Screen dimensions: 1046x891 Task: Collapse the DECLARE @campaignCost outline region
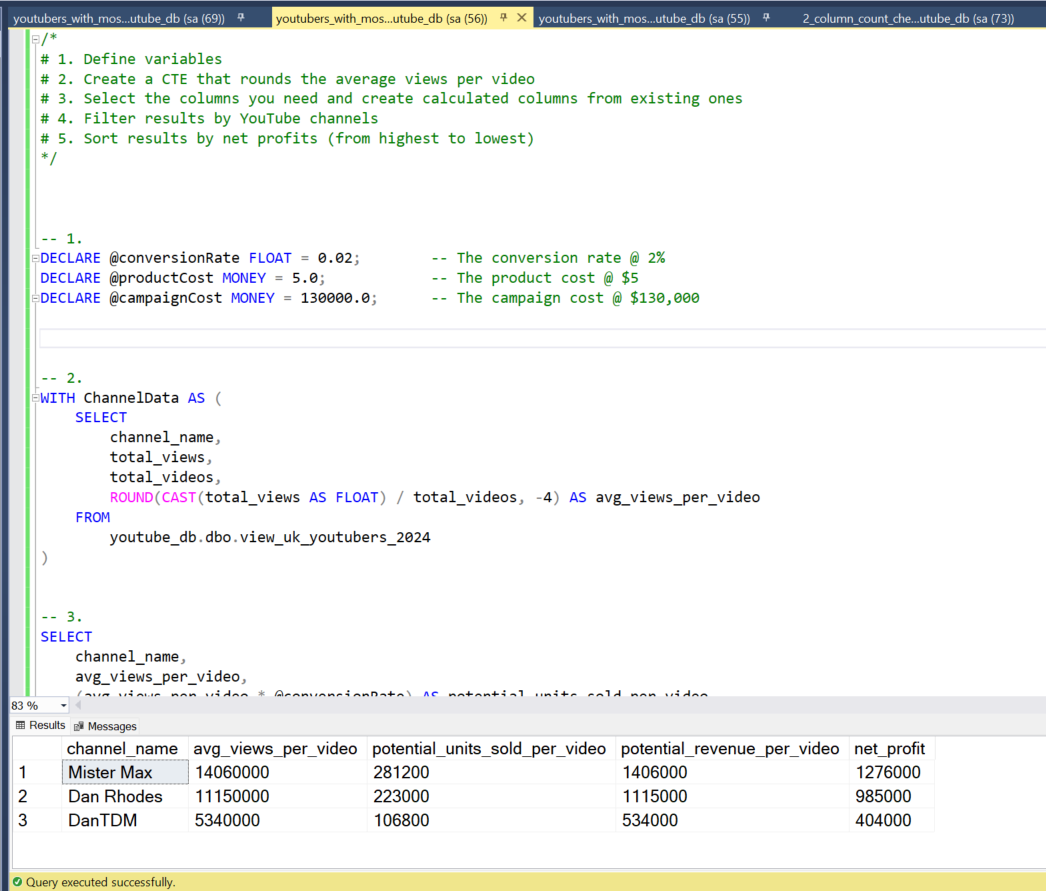36,298
